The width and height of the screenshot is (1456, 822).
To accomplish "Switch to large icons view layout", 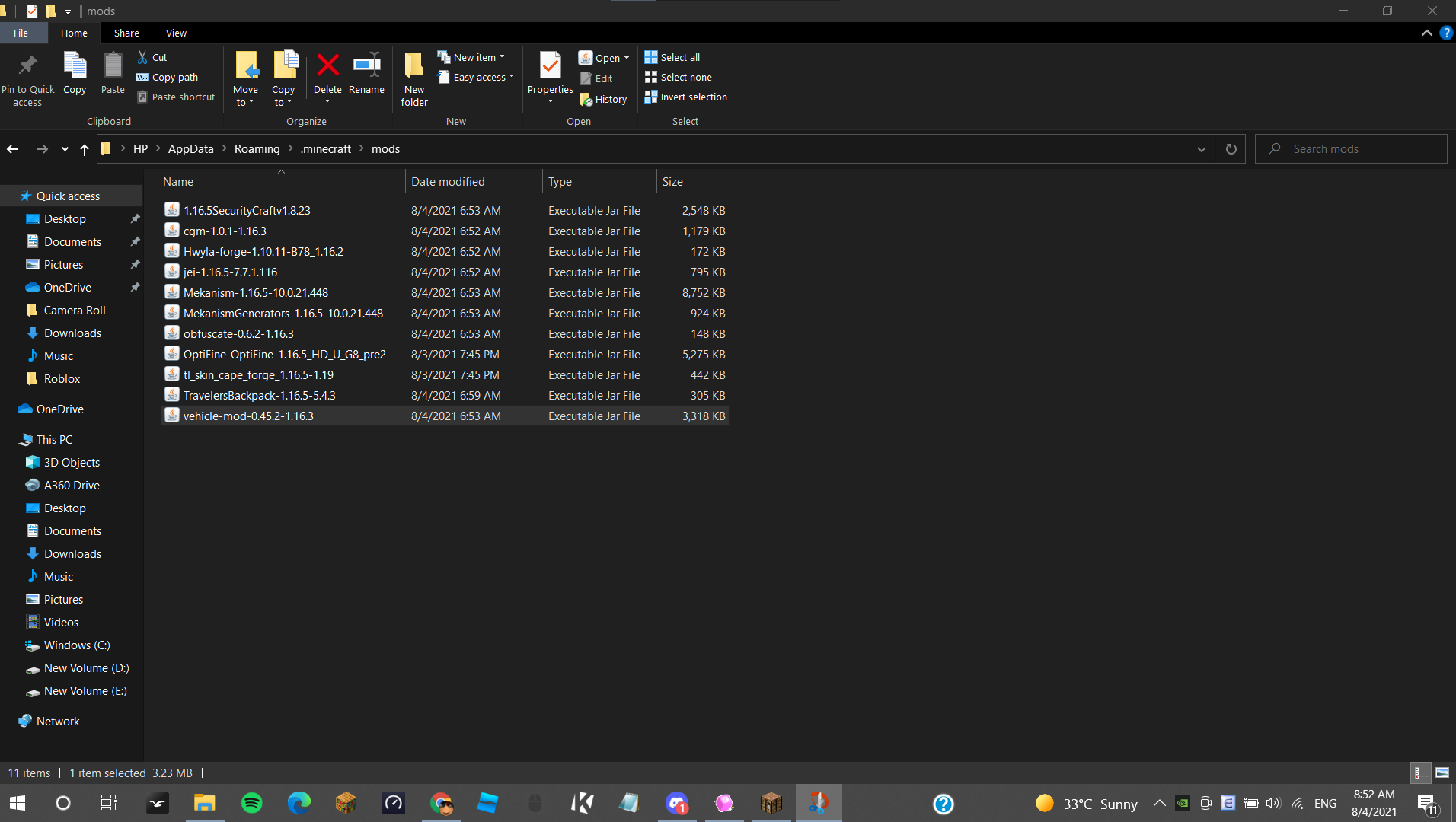I will coord(1442,773).
